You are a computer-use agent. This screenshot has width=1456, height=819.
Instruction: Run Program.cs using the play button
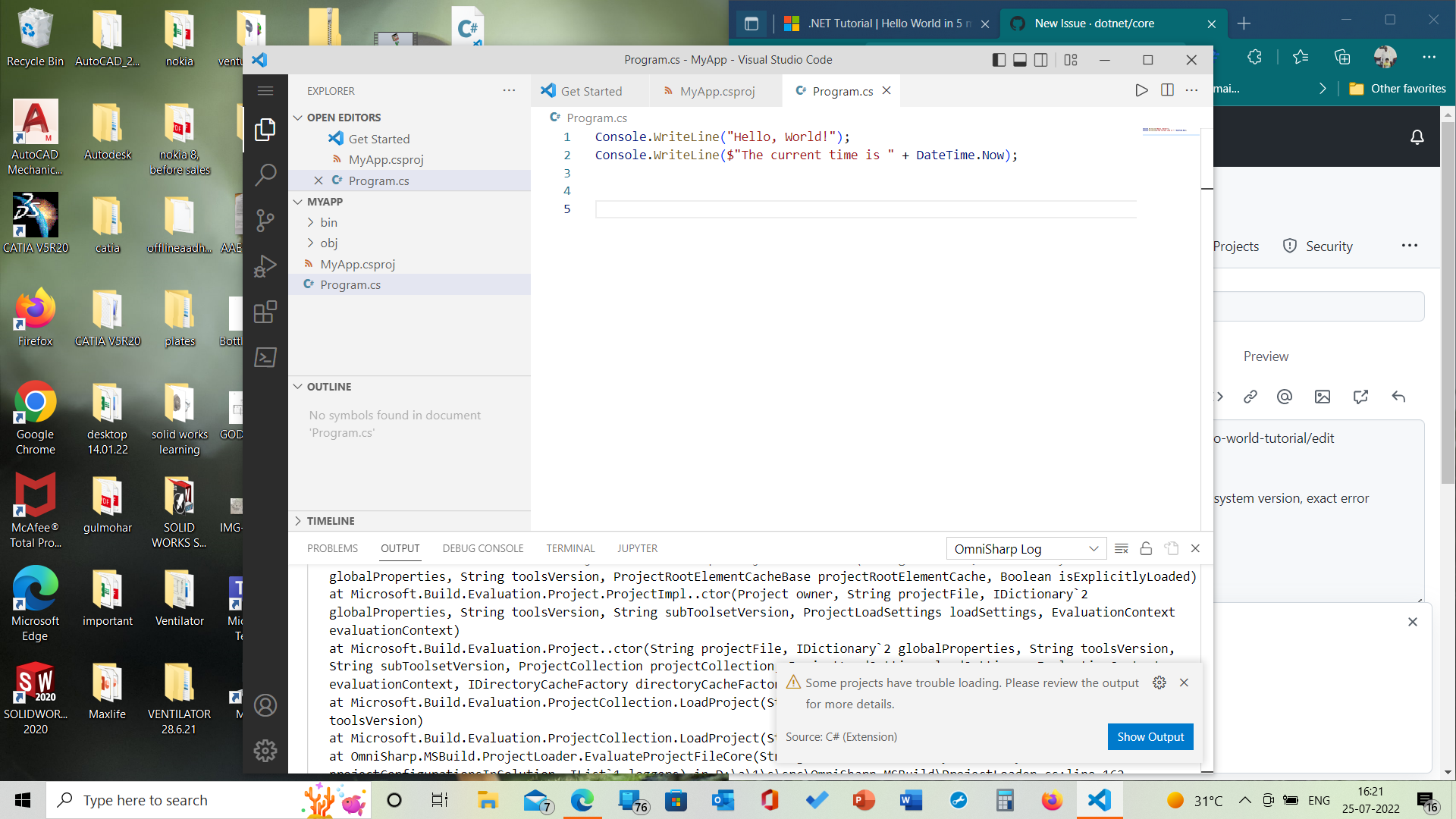(x=1141, y=90)
